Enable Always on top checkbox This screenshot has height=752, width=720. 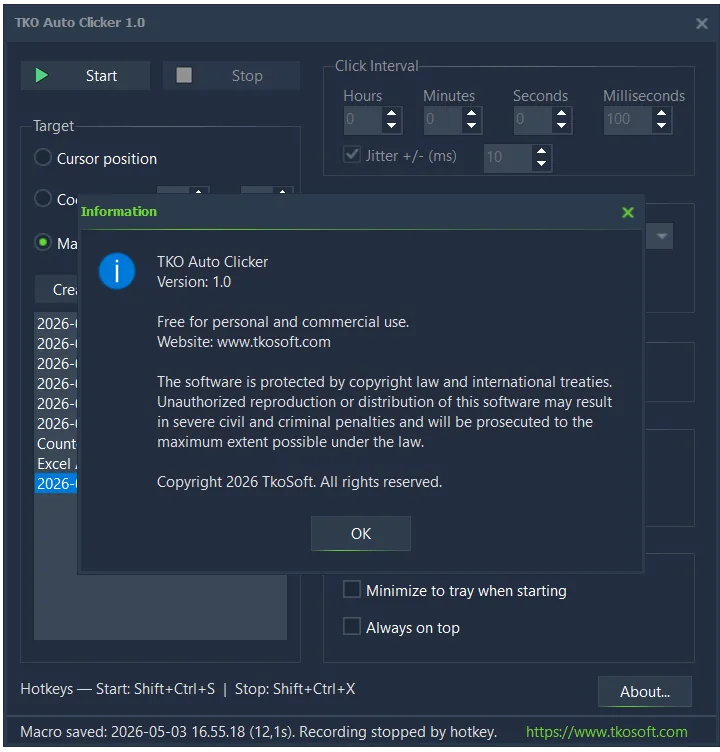pyautogui.click(x=352, y=626)
